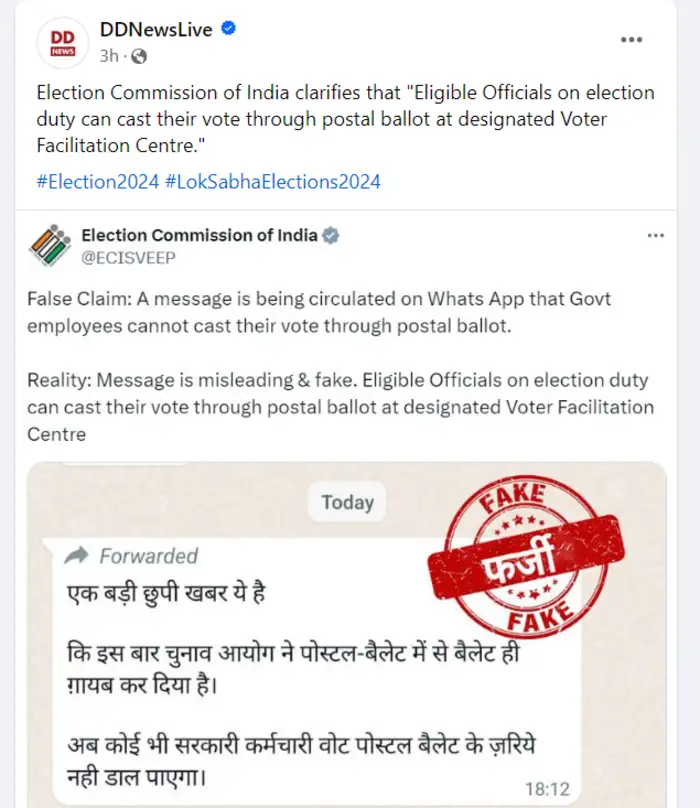
Task: Click the Election Commission of India account name
Action: pyautogui.click(x=199, y=236)
